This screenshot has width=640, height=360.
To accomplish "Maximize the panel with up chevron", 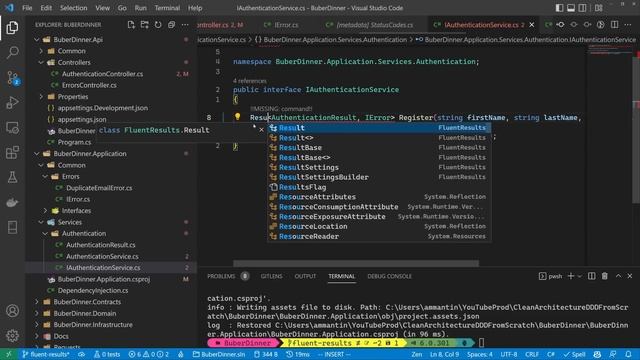I will click(618, 276).
